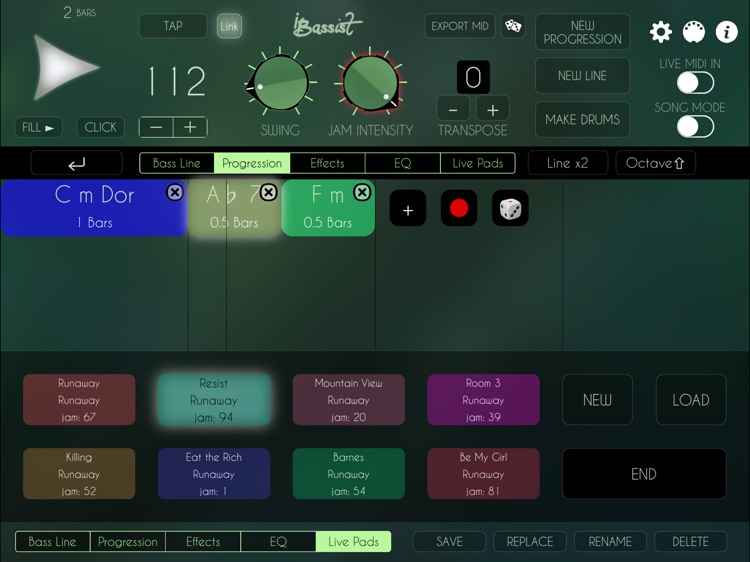Generate a New Line
The width and height of the screenshot is (750, 562).
[x=582, y=76]
